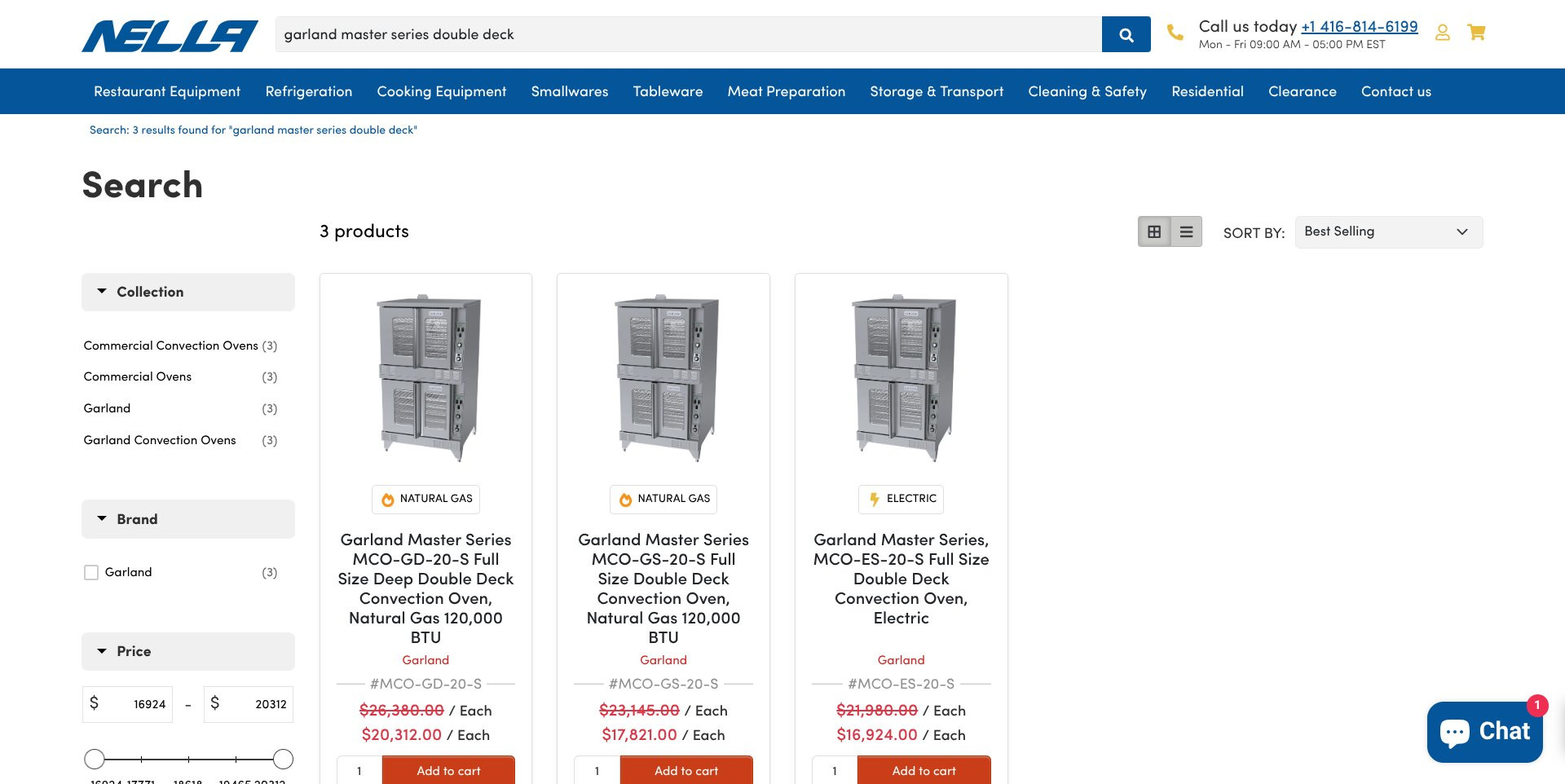The height and width of the screenshot is (784, 1565).
Task: Collapse the Collection filter section
Action: 187,292
